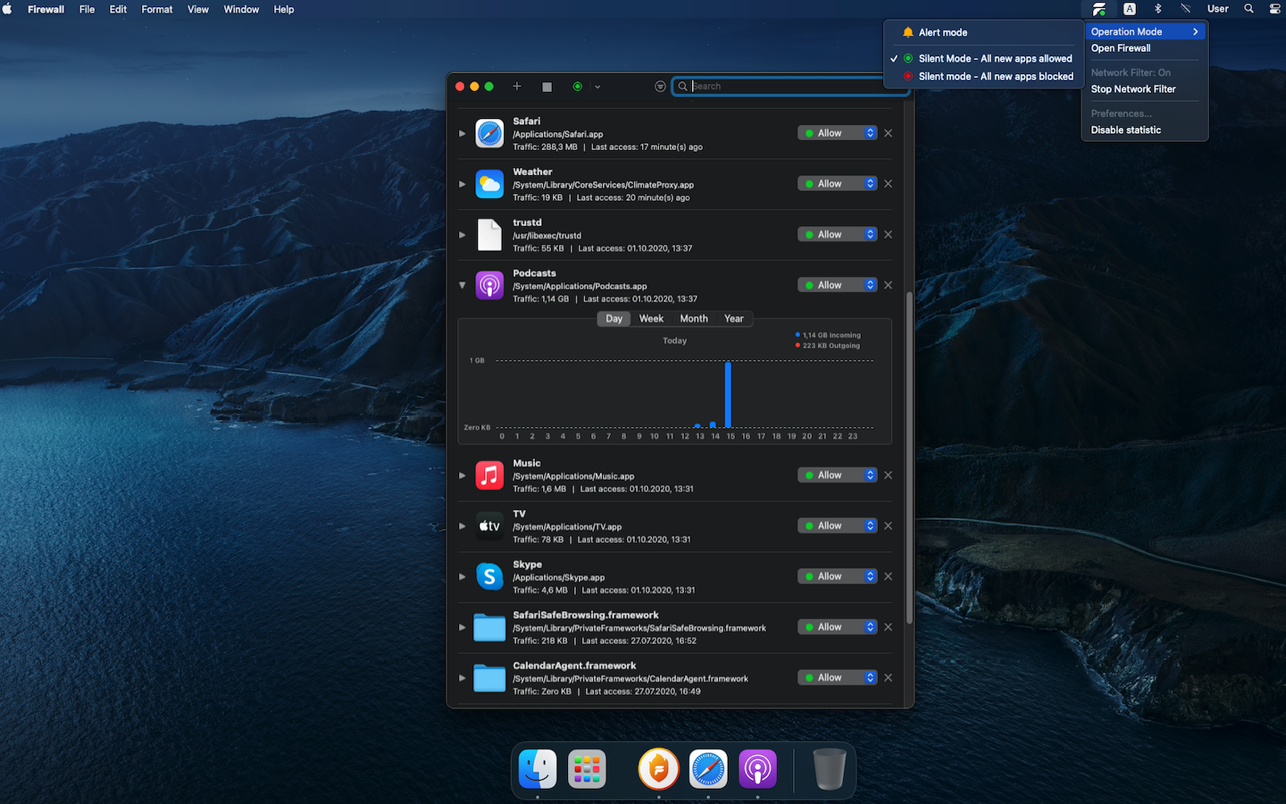The width and height of the screenshot is (1286, 804).
Task: Expand the Weather row details
Action: (x=462, y=184)
